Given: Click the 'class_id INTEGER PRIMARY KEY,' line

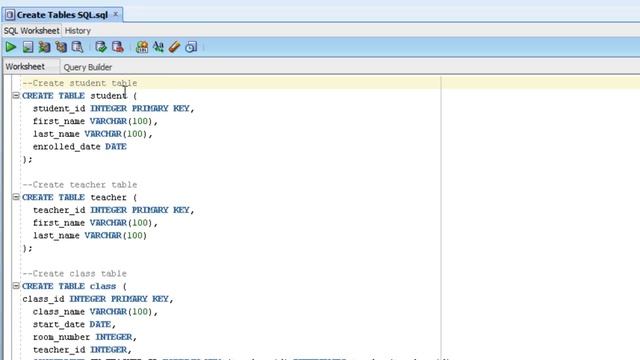Looking at the screenshot, I should pos(98,299).
